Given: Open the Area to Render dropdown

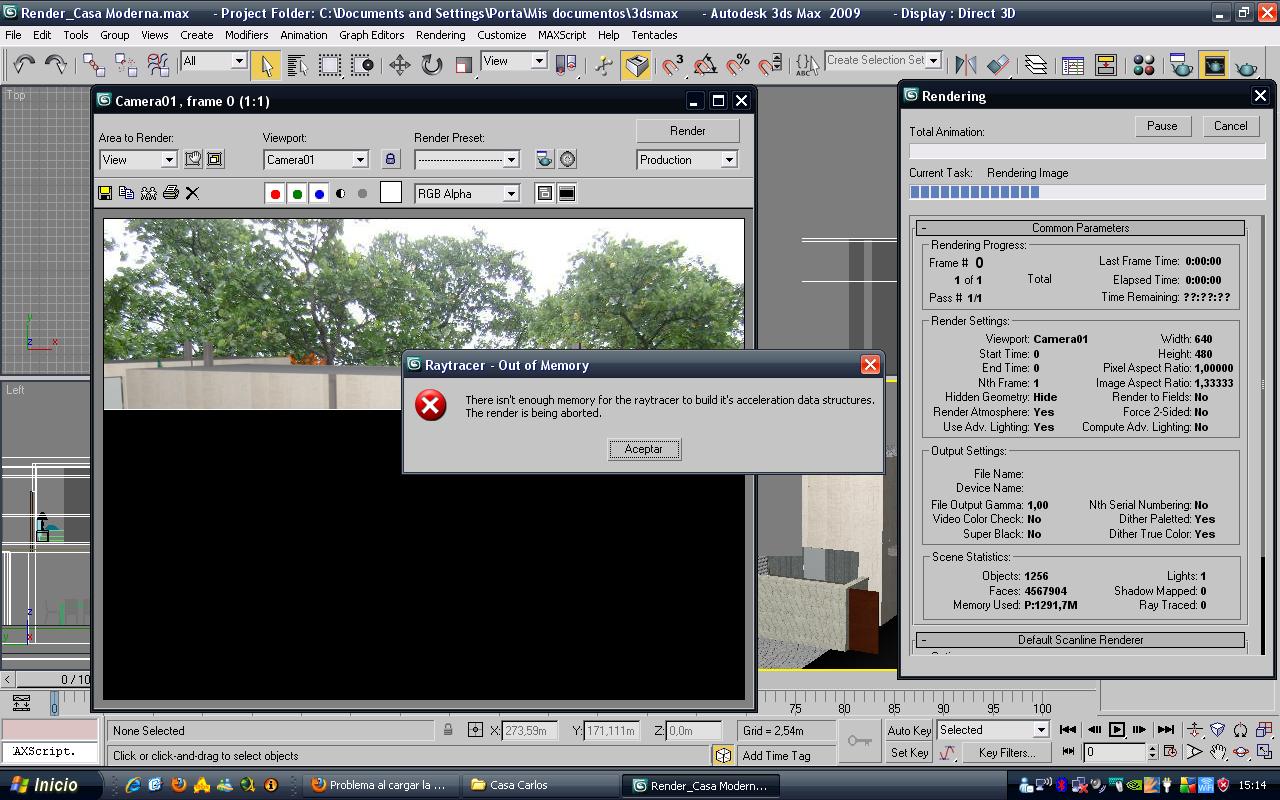Looking at the screenshot, I should (138, 160).
